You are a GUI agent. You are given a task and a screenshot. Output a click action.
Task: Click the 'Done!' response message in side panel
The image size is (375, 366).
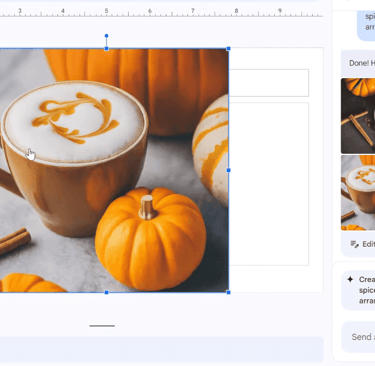358,63
